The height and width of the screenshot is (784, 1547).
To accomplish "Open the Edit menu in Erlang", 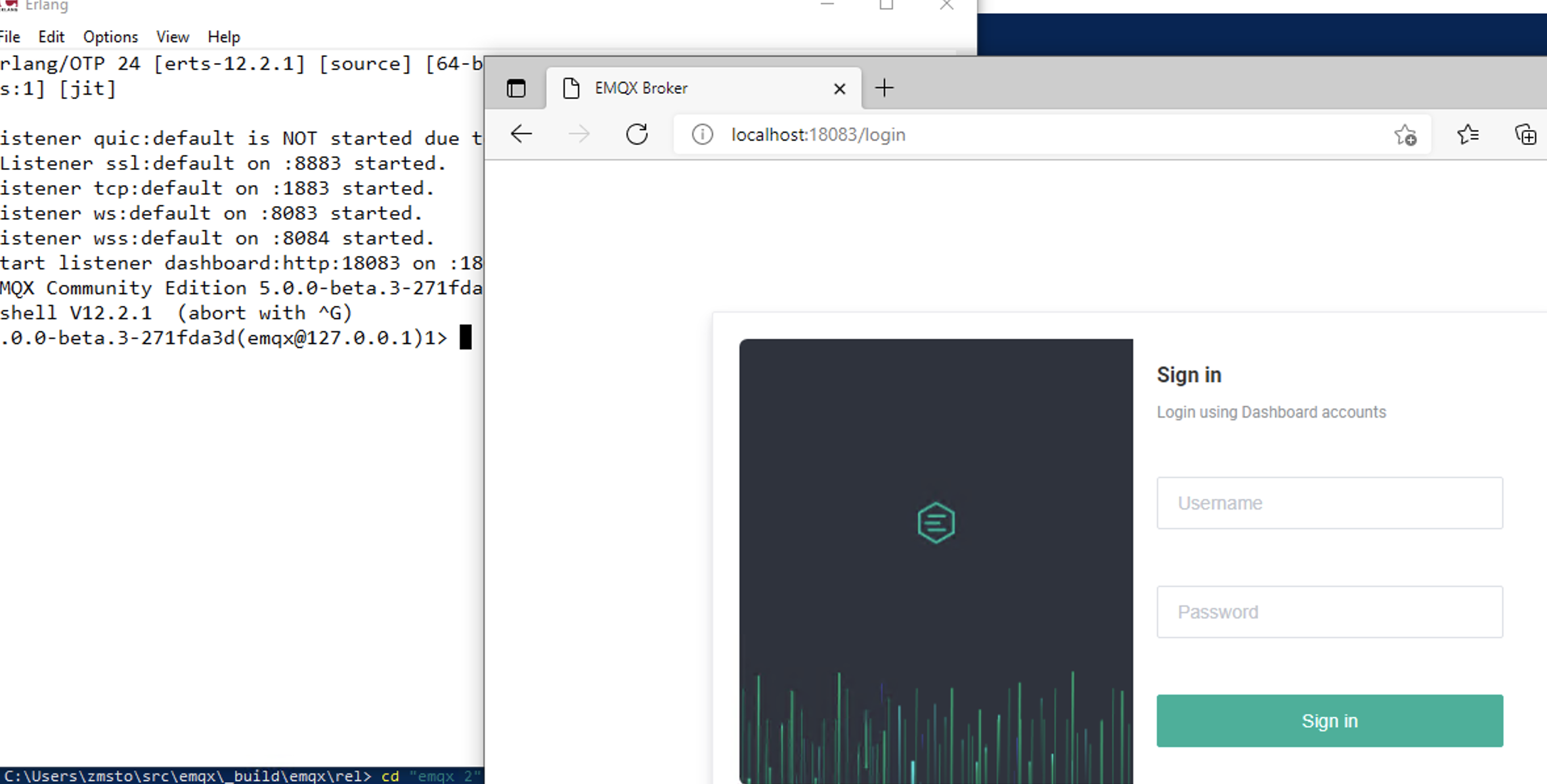I will (x=51, y=37).
